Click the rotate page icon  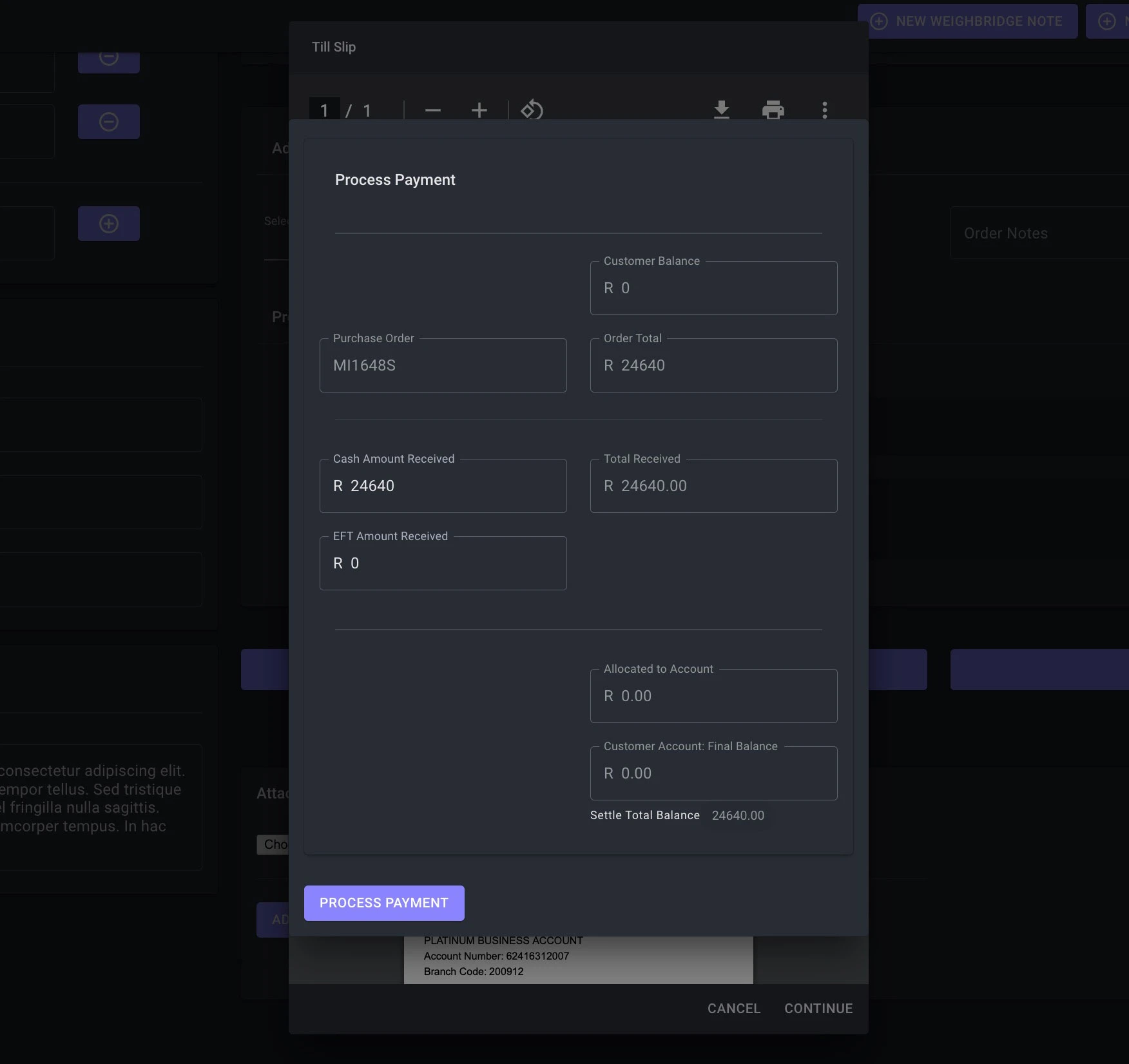click(x=532, y=110)
